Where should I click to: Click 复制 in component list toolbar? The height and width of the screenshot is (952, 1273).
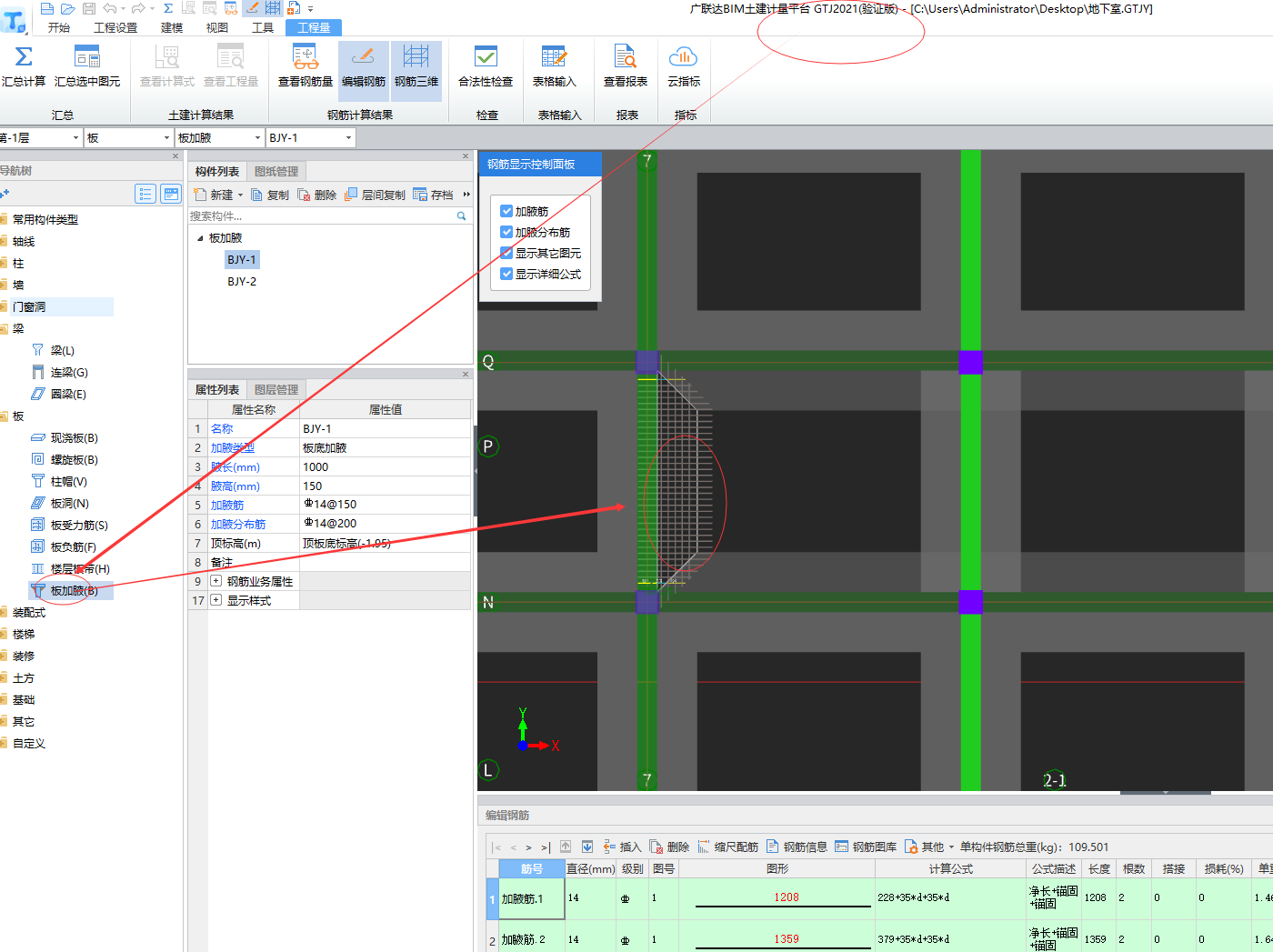tap(270, 195)
